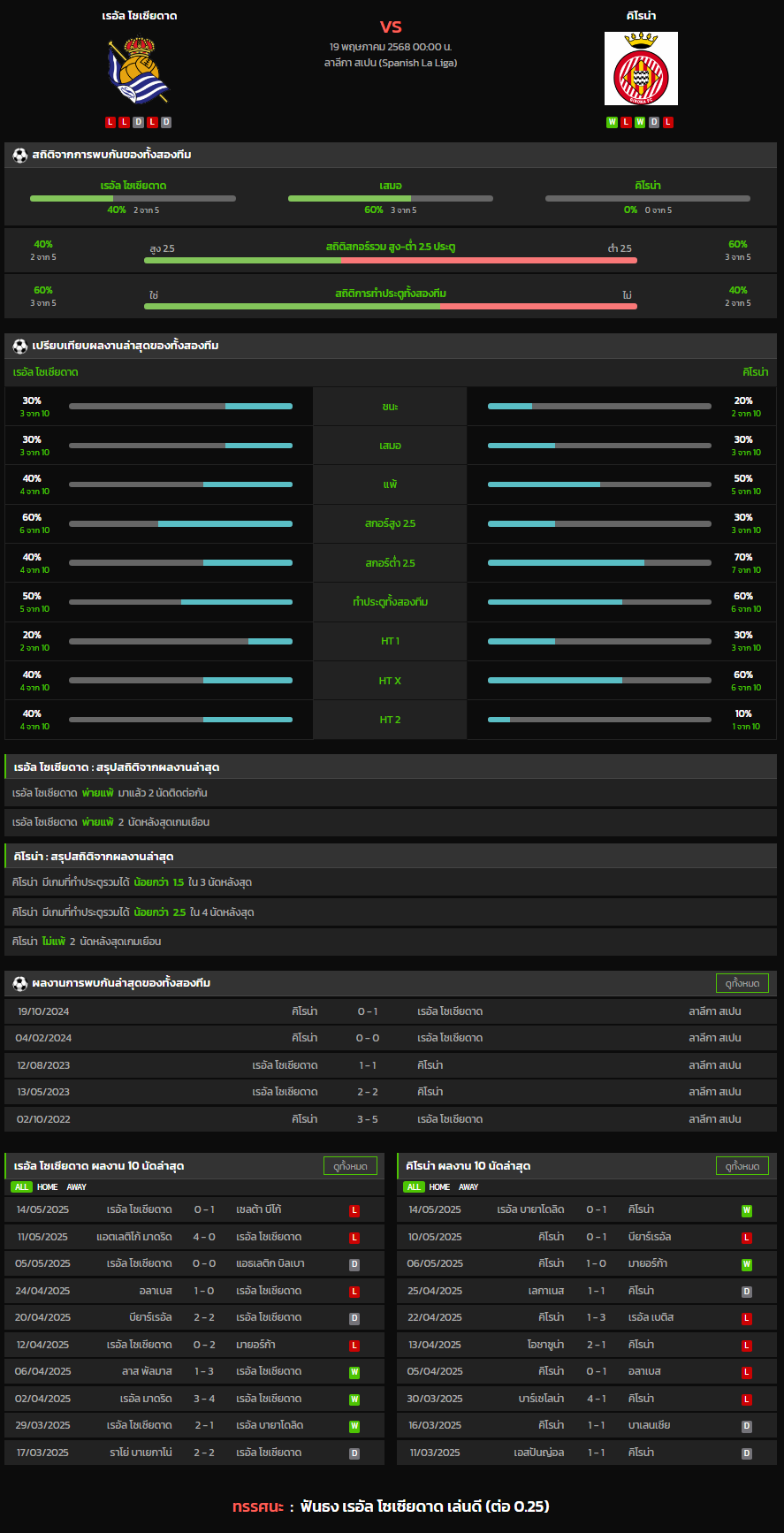Click the เสมอ 60% head-to-head draw bar
Image resolution: width=784 pixels, height=1533 pixels.
tap(391, 199)
